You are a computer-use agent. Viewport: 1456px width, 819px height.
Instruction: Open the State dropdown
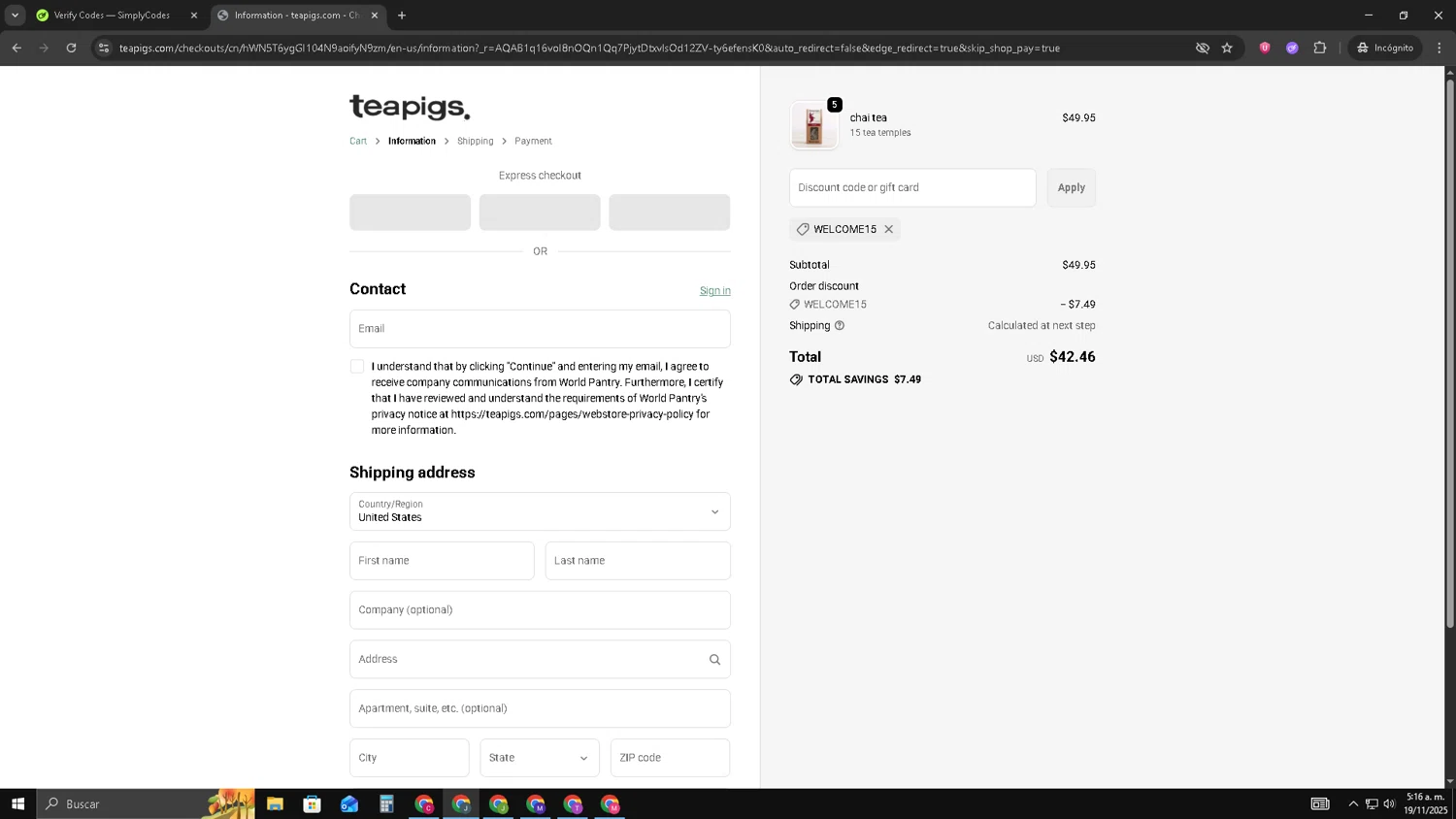[x=540, y=758]
